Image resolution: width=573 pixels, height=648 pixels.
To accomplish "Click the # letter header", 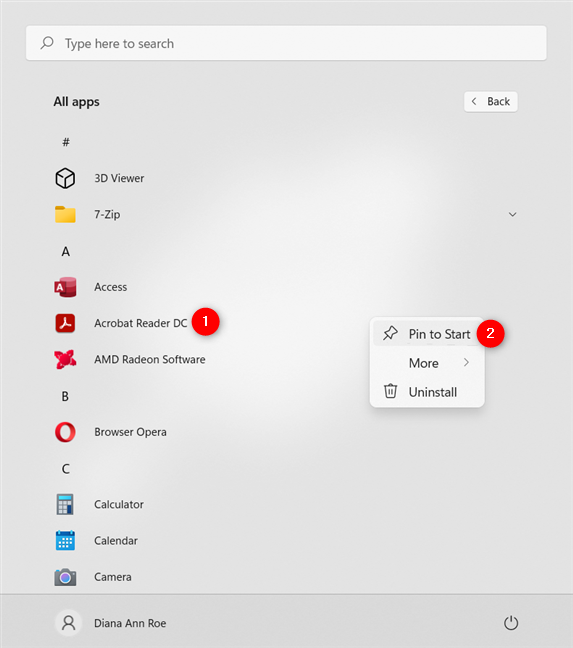I will [66, 142].
